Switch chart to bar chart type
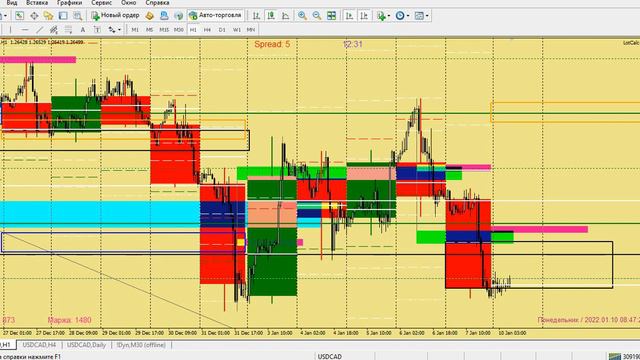Viewport: 640px width, 360px height. tap(256, 16)
